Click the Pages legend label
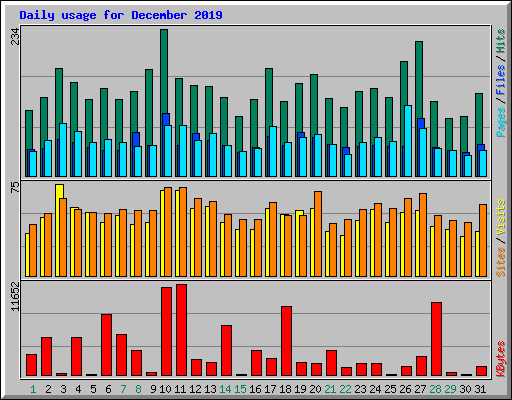This screenshot has height=400, width=512. tap(501, 122)
